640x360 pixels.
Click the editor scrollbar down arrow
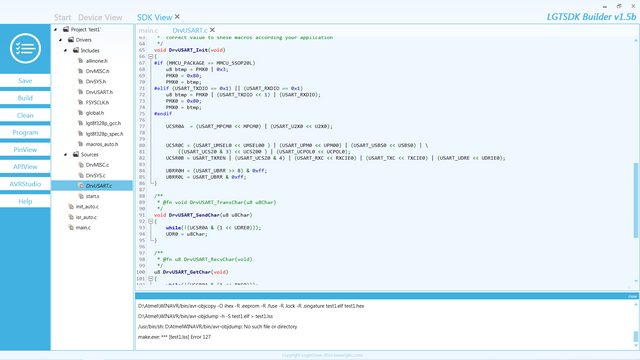tap(636, 281)
